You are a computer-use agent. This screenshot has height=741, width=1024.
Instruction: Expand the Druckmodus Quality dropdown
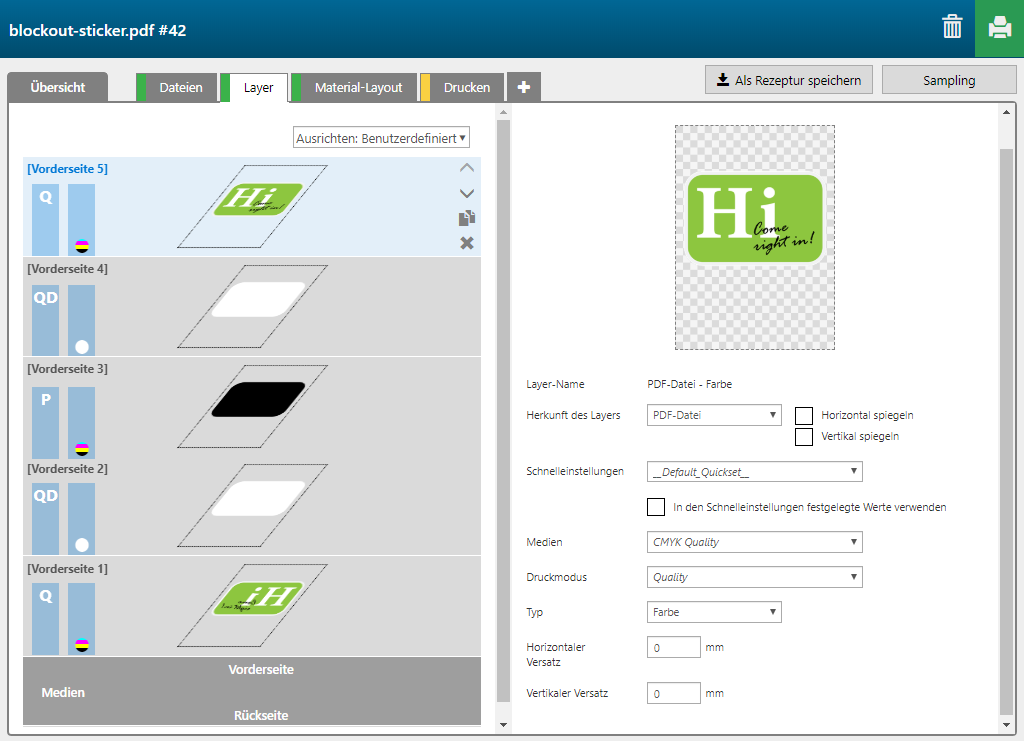[754, 577]
